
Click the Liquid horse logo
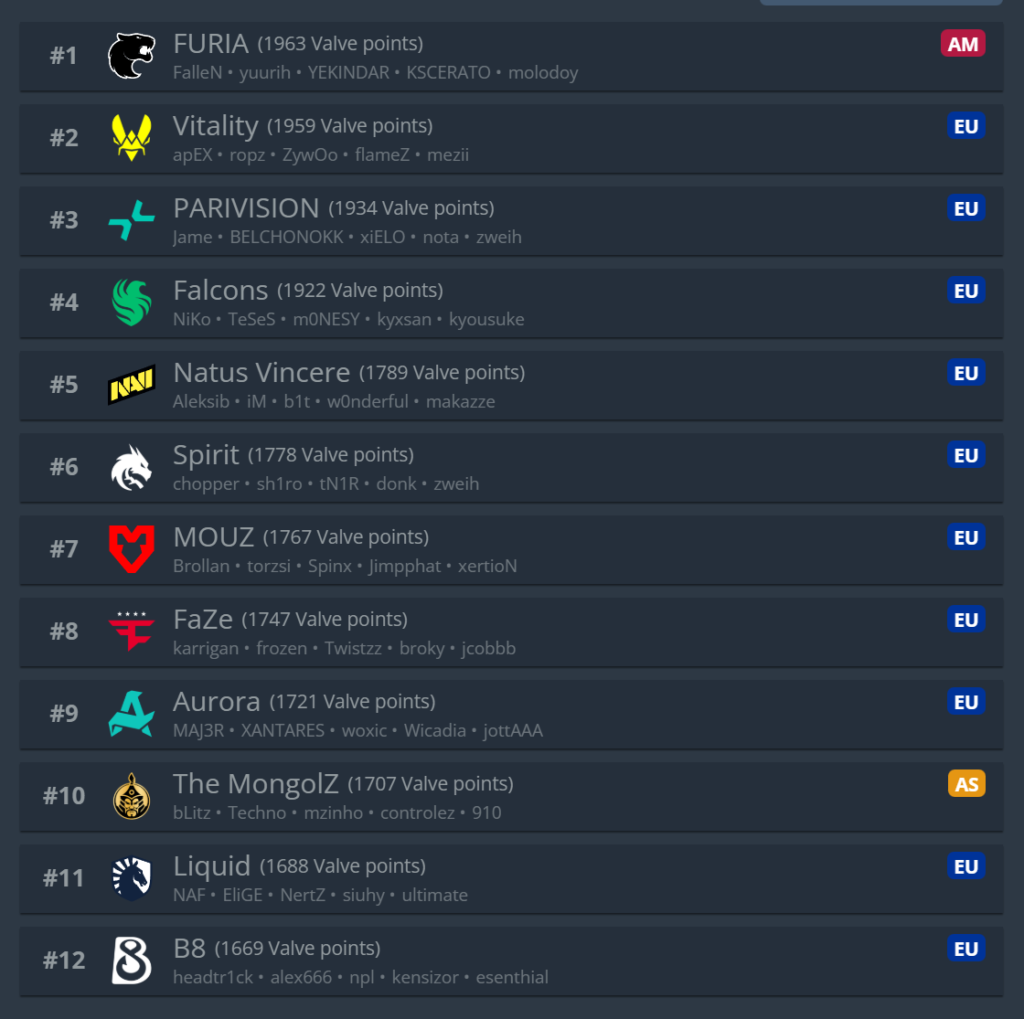131,879
